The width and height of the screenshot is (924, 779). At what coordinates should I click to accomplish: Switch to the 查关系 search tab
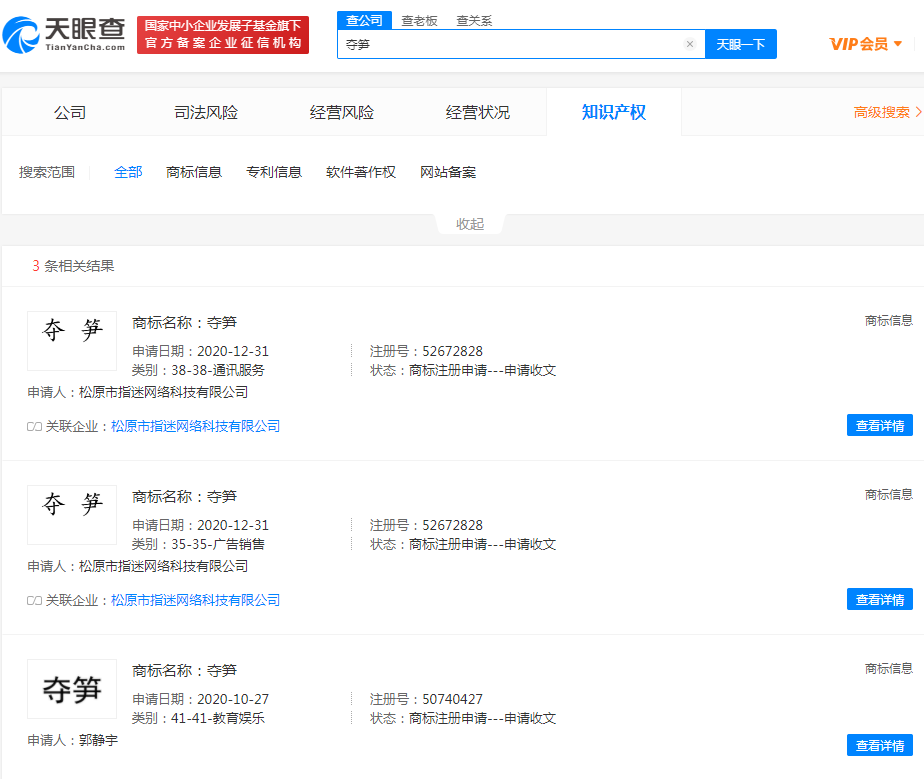[x=474, y=20]
